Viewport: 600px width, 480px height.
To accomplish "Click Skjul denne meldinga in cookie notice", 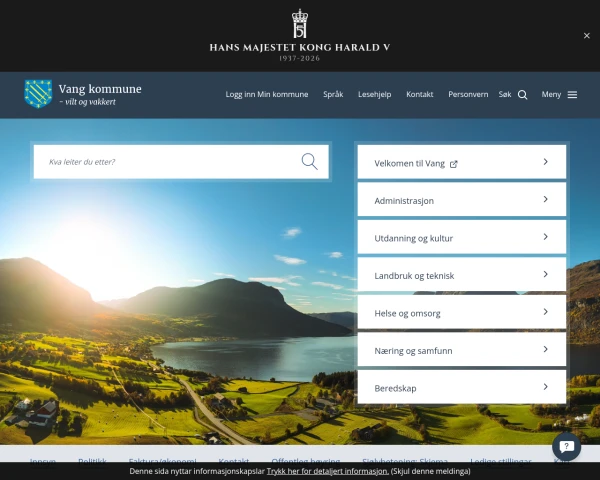I will pos(430,471).
